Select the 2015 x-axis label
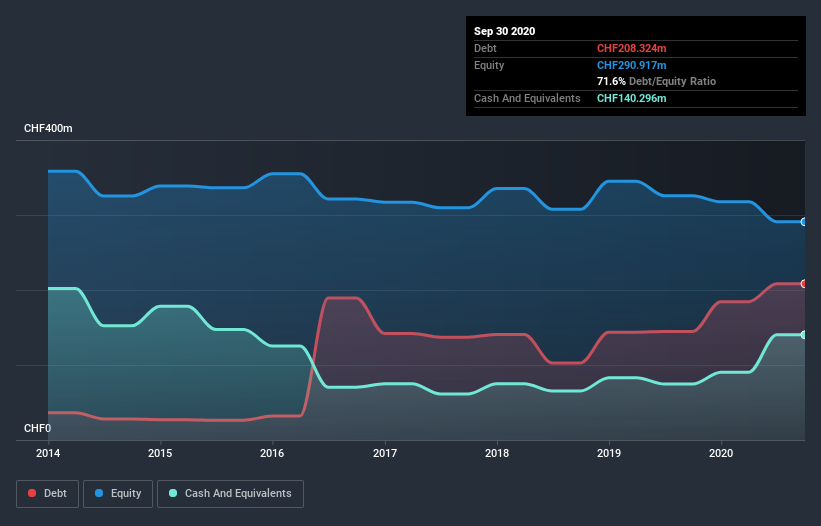 pos(160,453)
